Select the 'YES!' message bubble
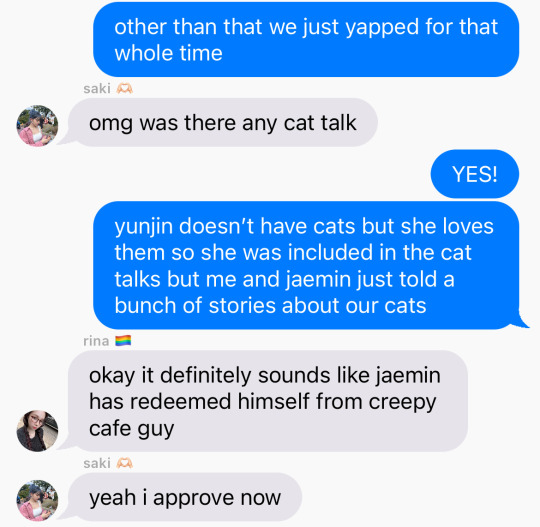Screen dimensions: 540x527 [x=475, y=174]
